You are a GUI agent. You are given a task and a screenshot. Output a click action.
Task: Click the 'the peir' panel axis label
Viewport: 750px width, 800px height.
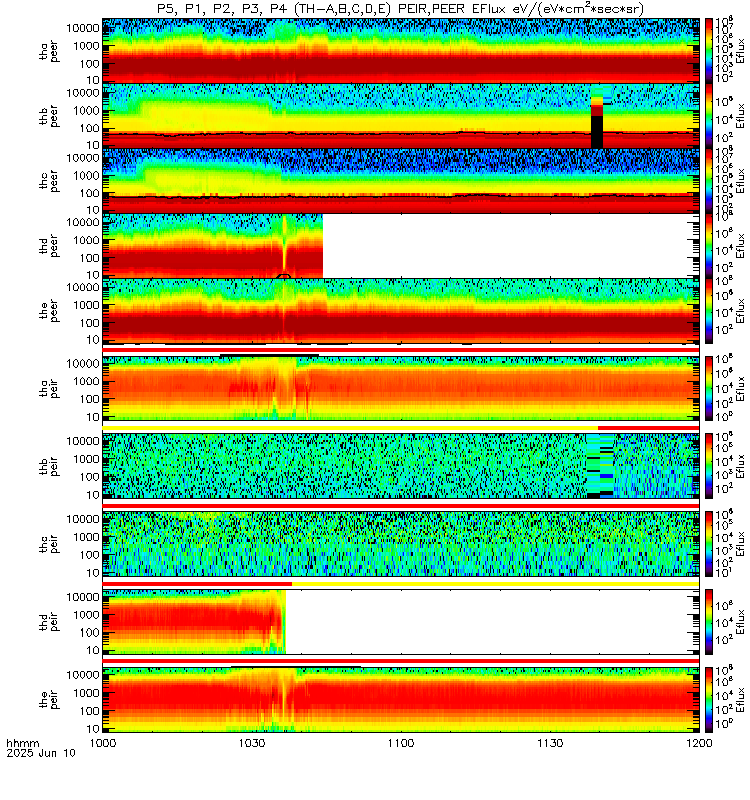49,699
